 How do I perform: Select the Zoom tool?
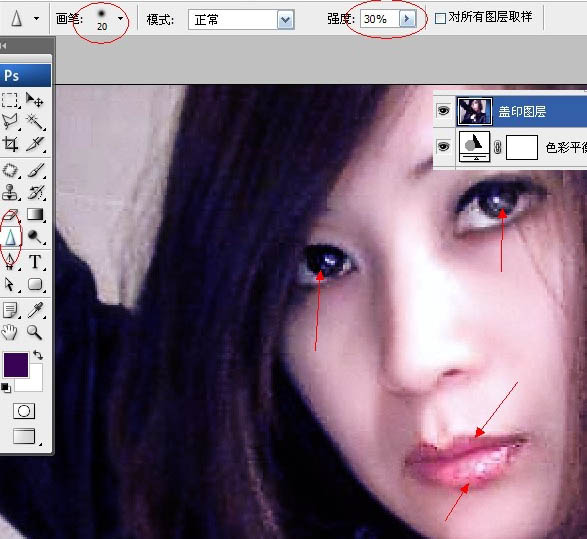pos(35,332)
